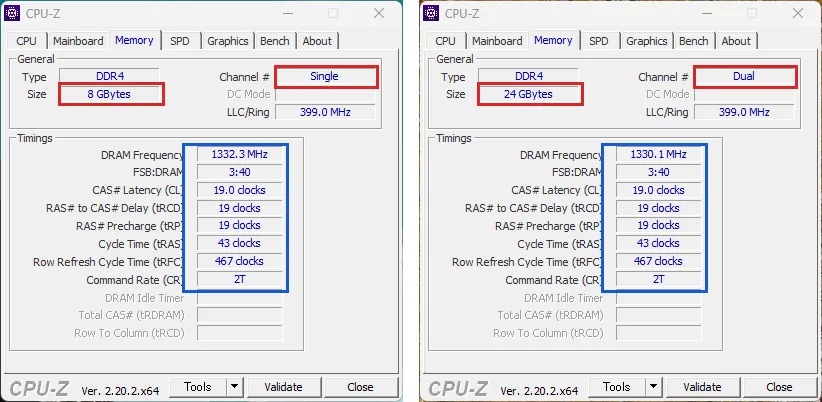Minimize the left CPU-Z window
This screenshot has height=402, width=822.
click(288, 14)
